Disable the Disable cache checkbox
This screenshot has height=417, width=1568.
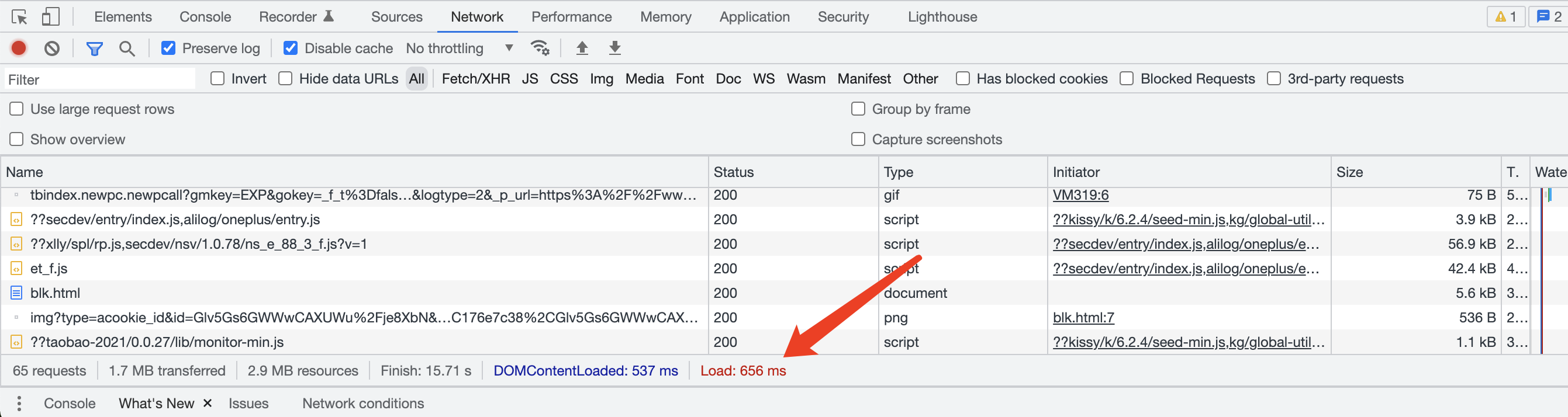click(x=291, y=48)
